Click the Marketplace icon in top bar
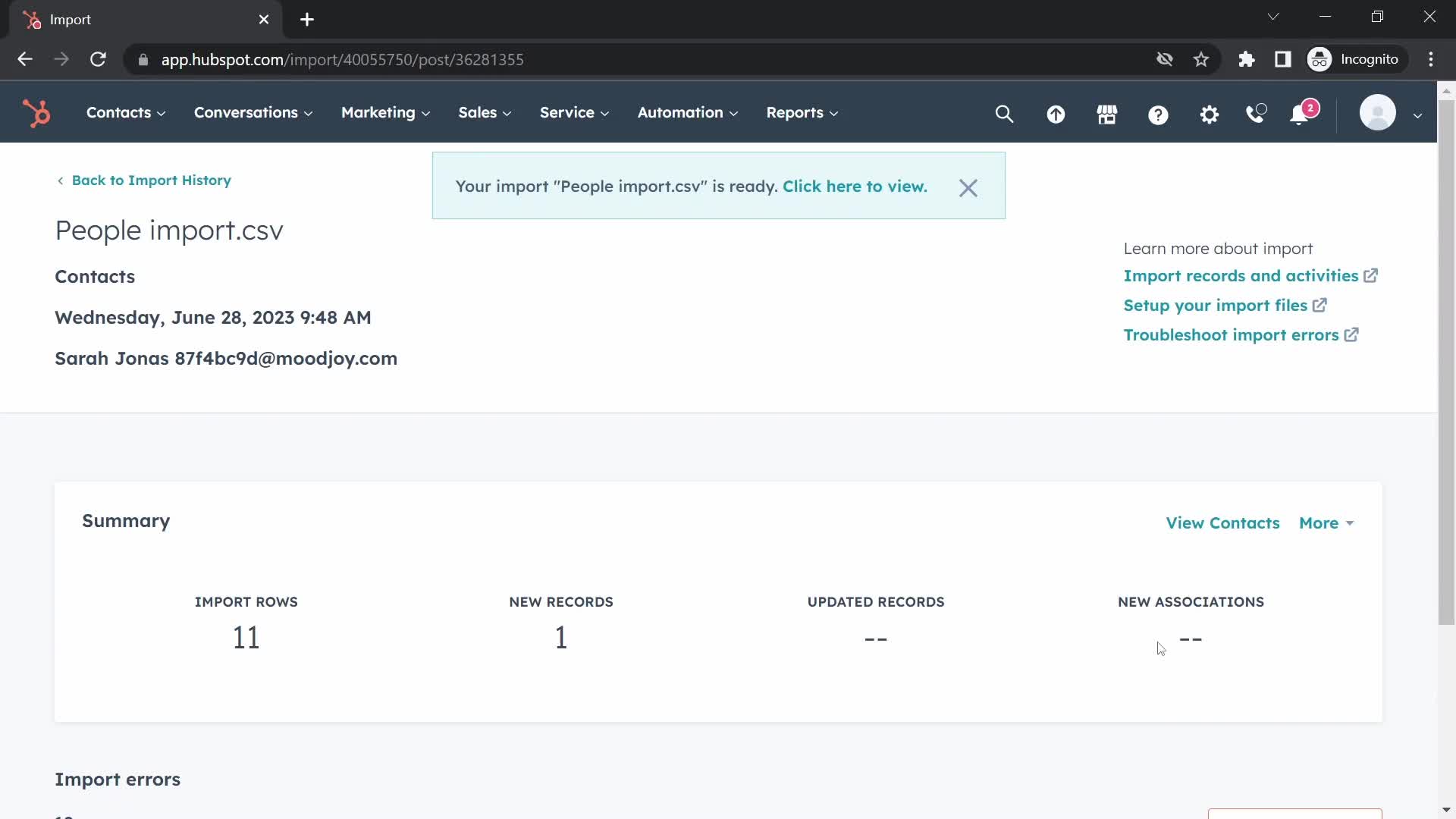Image resolution: width=1456 pixels, height=819 pixels. pyautogui.click(x=1107, y=113)
